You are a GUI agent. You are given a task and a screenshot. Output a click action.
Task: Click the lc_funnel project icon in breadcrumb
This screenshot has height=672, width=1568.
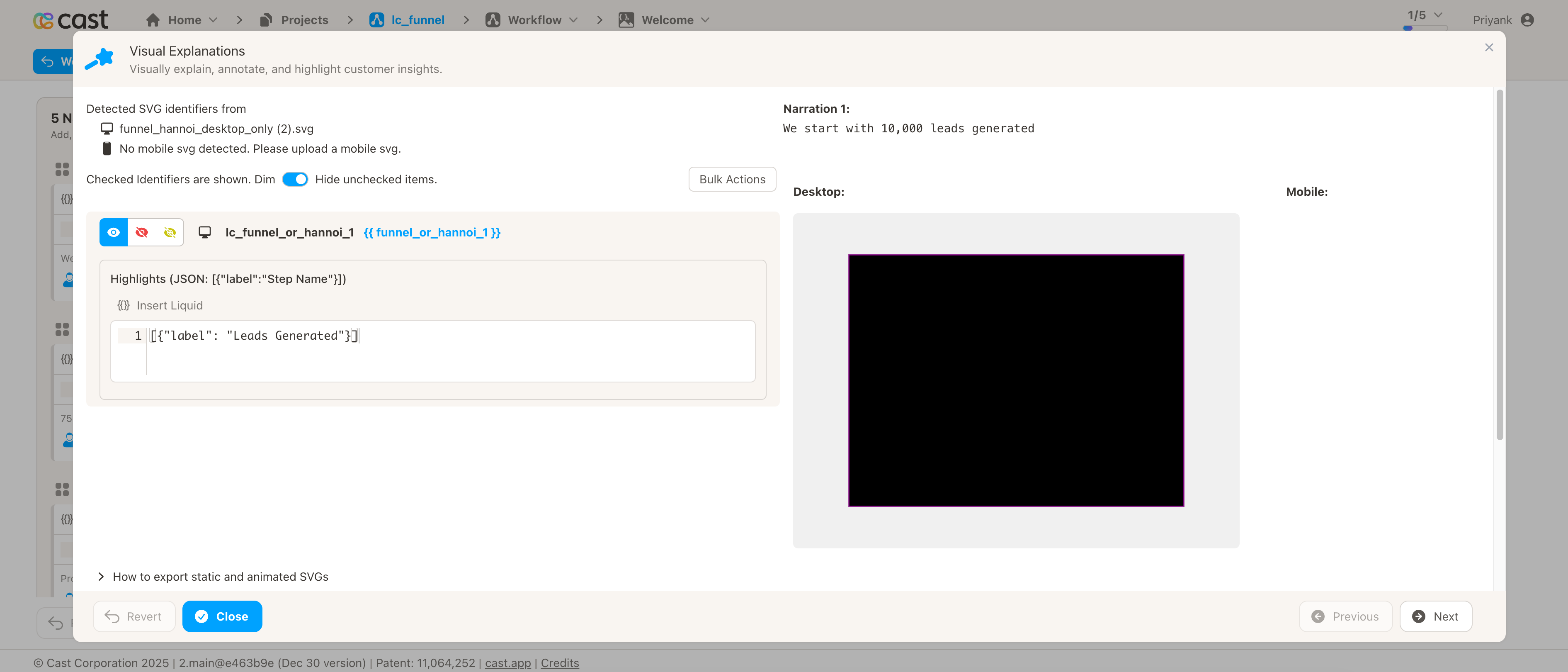click(x=377, y=20)
